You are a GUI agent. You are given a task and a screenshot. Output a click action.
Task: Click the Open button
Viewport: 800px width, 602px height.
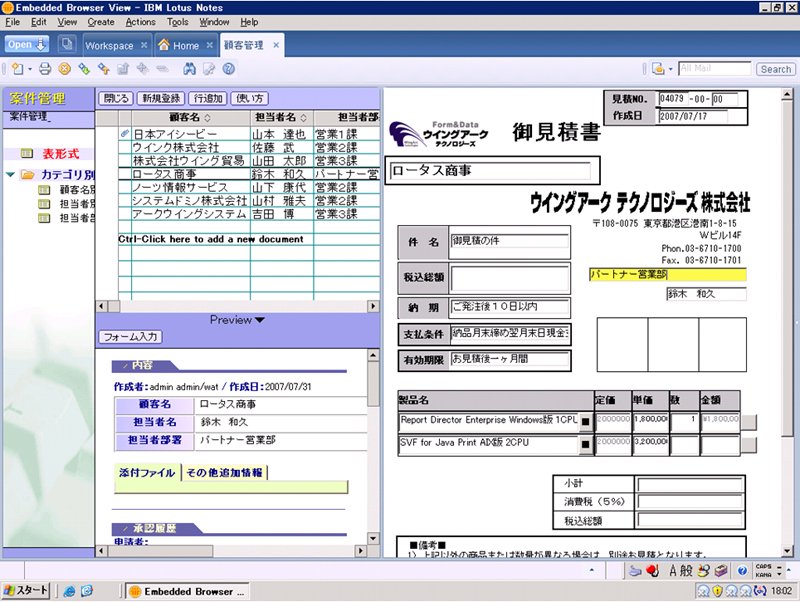[27, 44]
